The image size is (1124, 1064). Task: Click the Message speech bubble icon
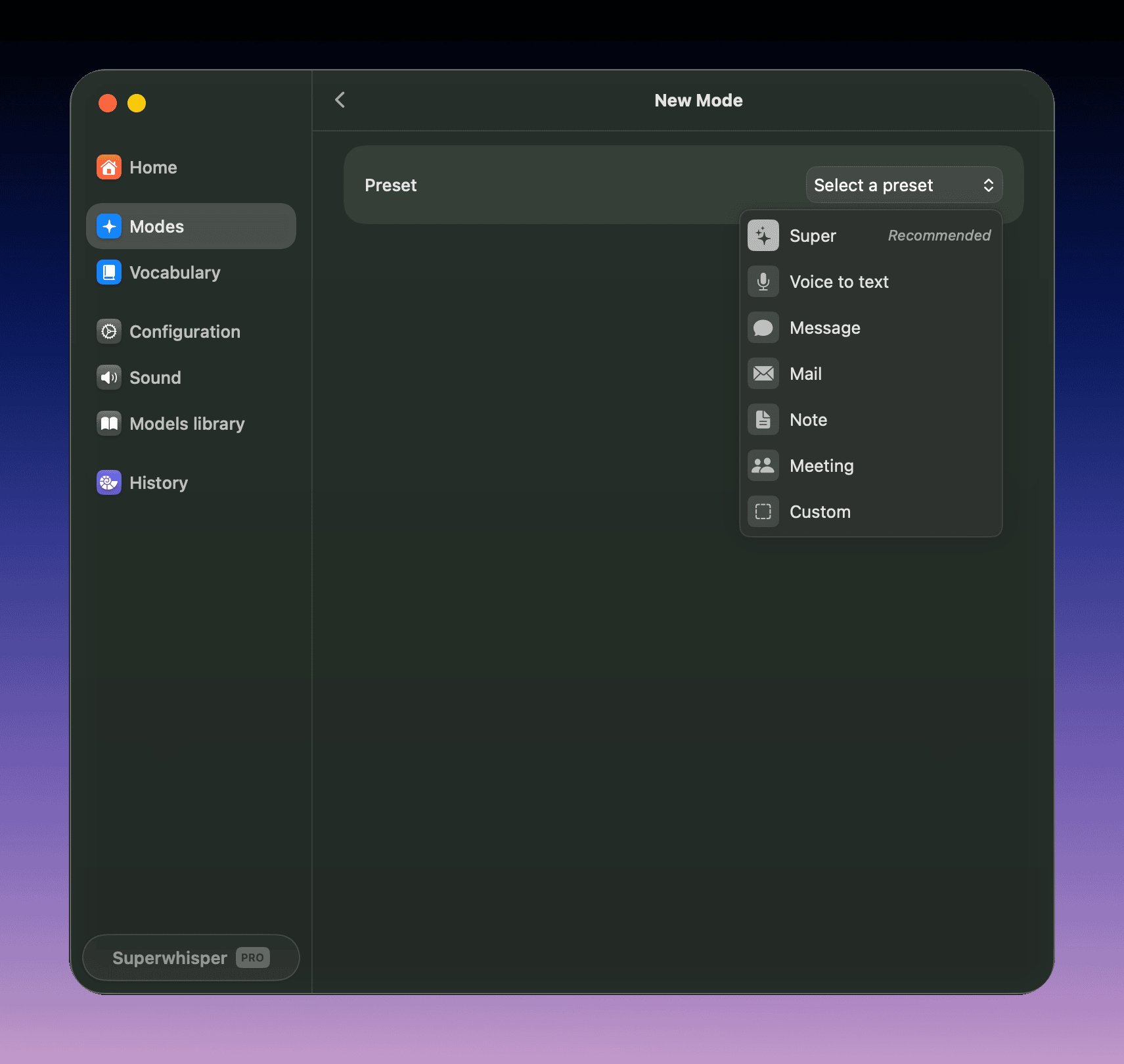pos(763,327)
